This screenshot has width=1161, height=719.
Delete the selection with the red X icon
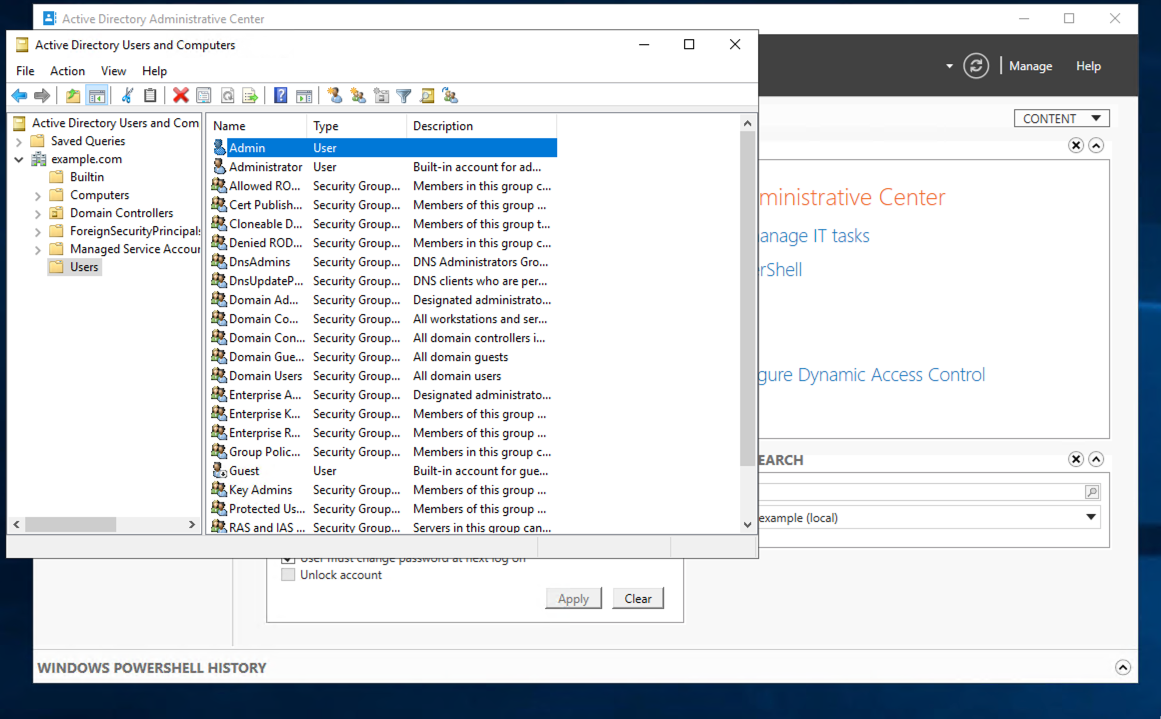point(181,96)
